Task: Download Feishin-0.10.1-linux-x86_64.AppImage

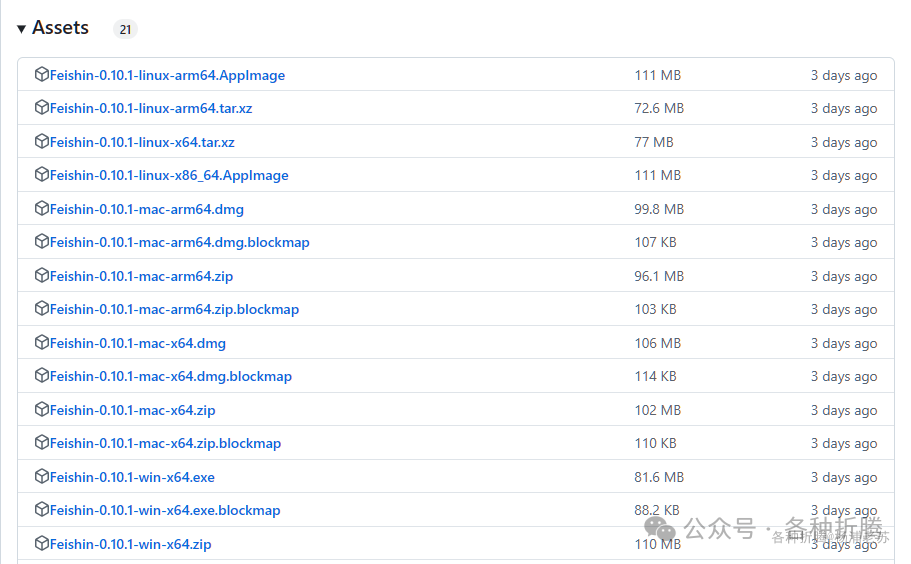Action: click(x=169, y=175)
